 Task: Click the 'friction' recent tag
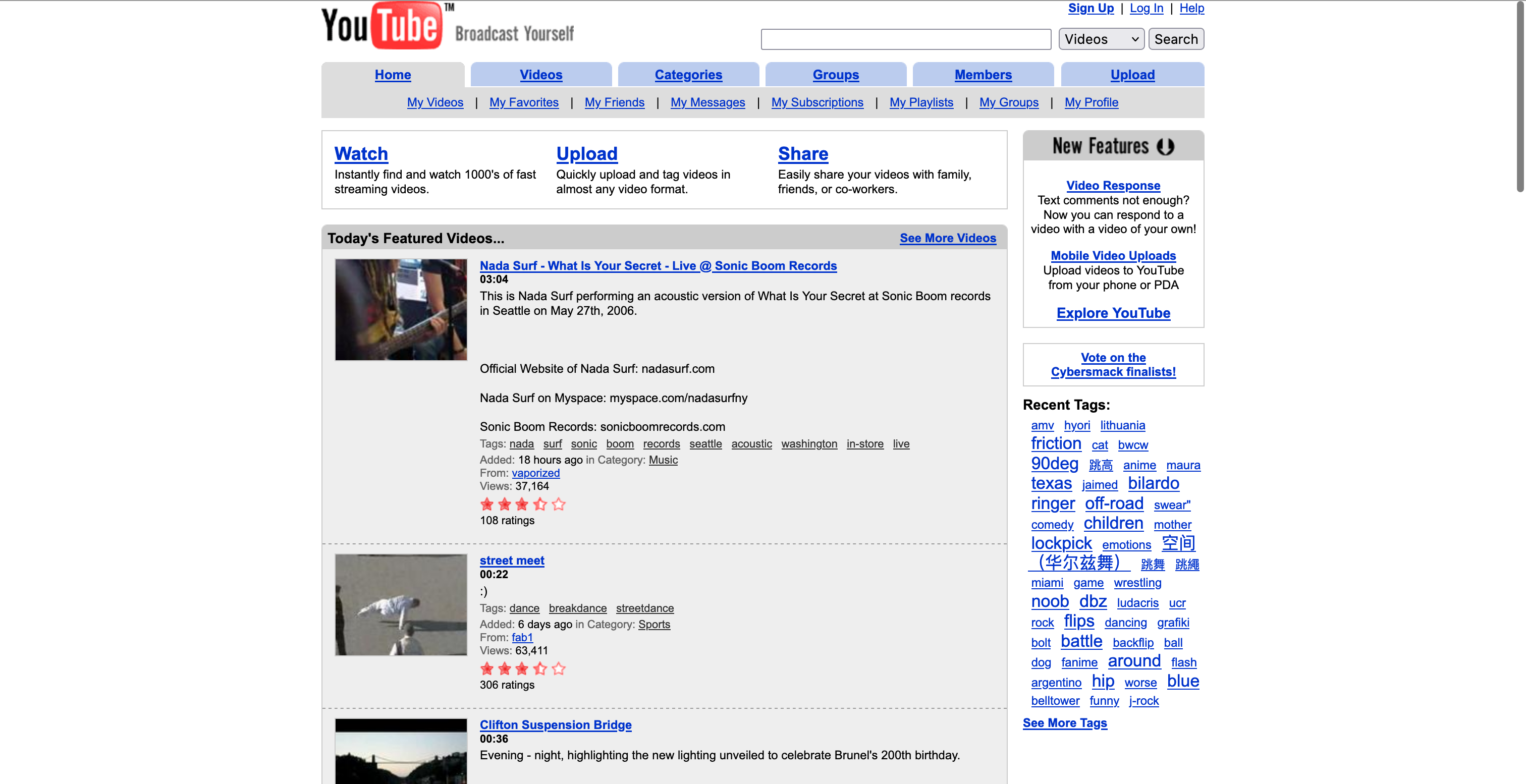pos(1056,443)
